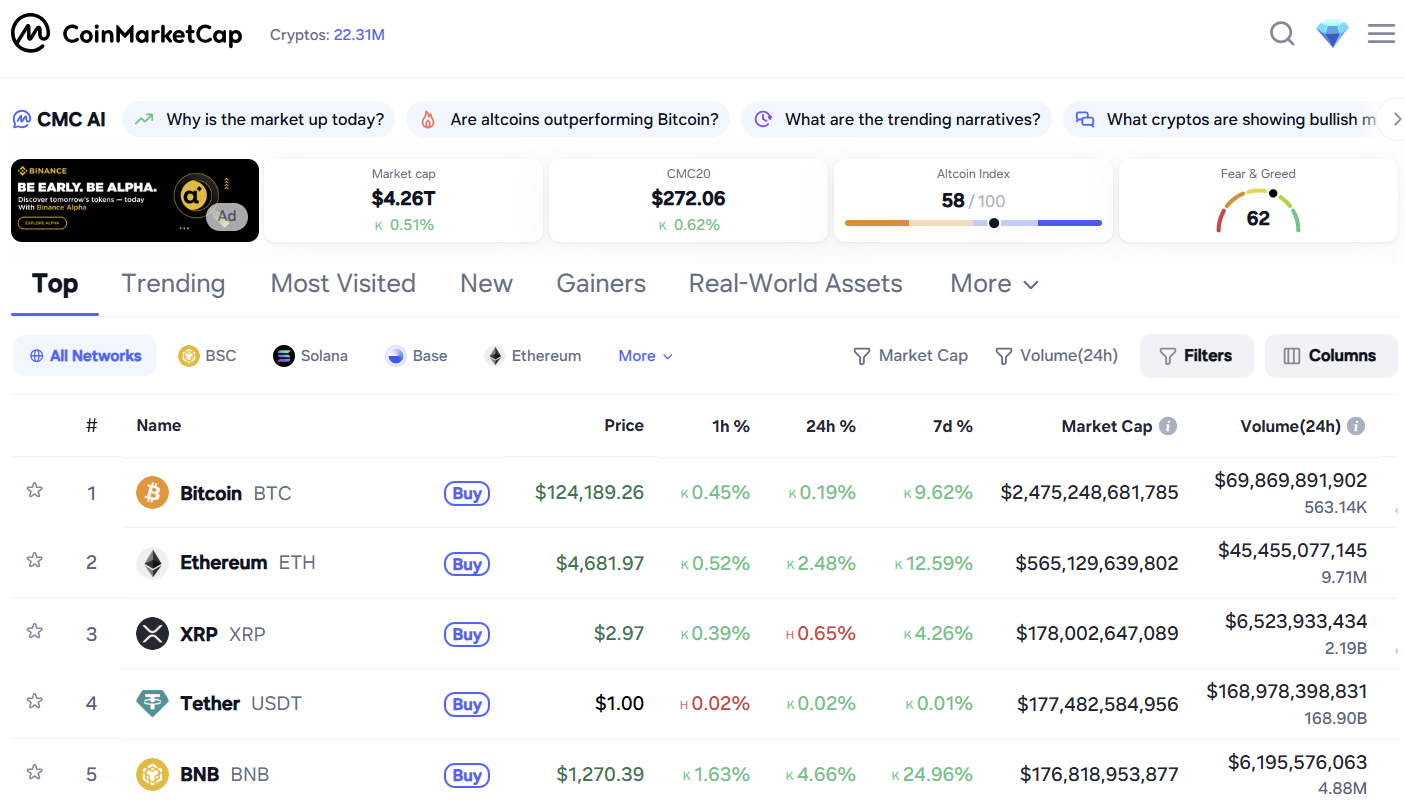
Task: Expand the More networks dropdown
Action: 645,356
